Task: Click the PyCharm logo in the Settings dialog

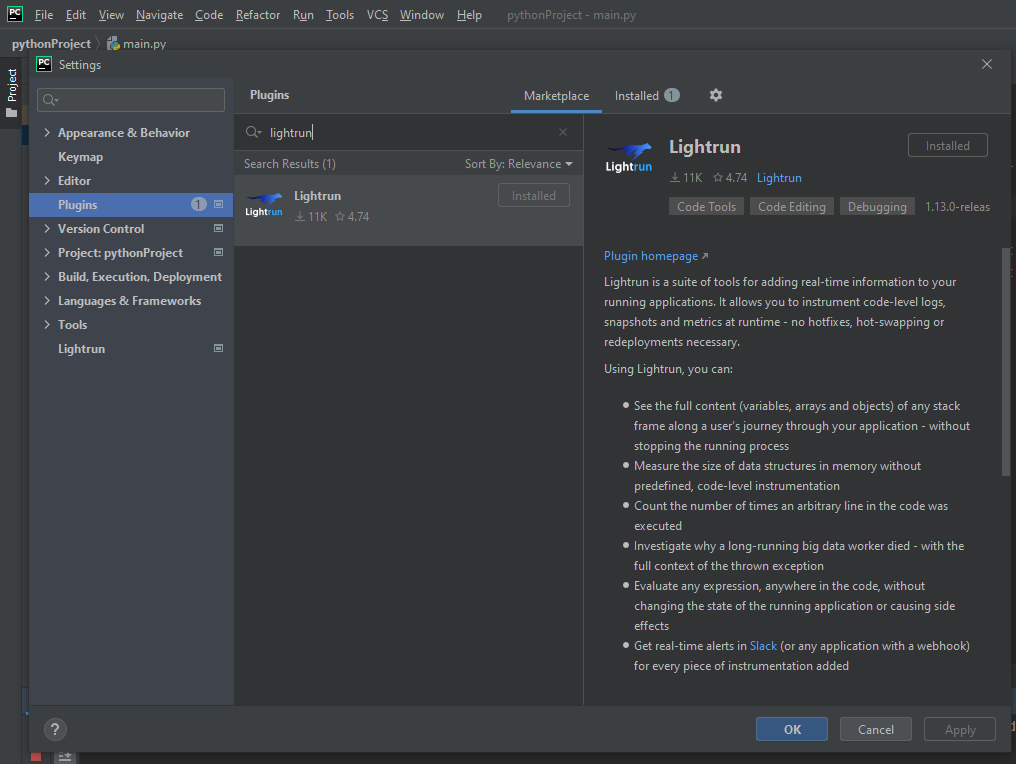Action: click(42, 64)
